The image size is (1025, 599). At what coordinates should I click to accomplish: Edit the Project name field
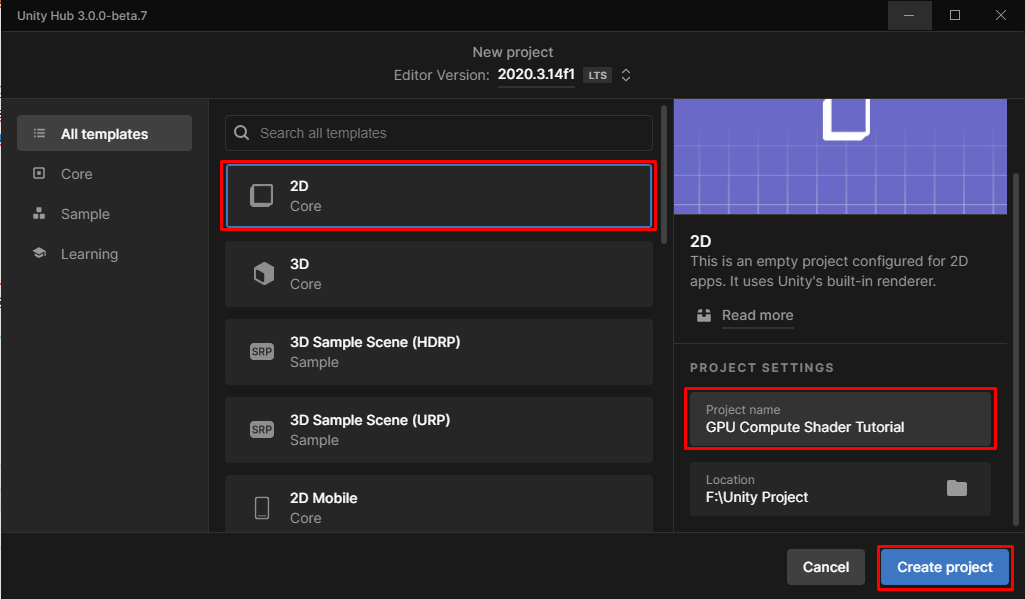tap(840, 419)
